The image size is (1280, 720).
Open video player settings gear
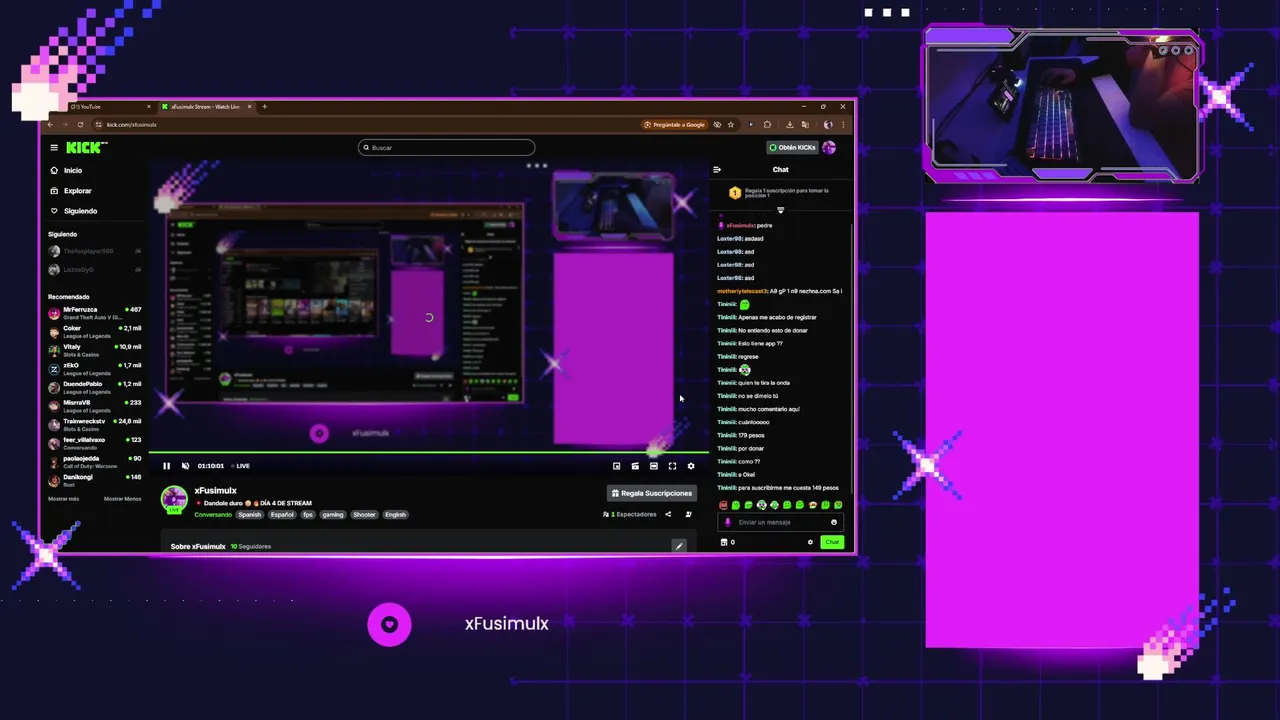click(x=690, y=466)
